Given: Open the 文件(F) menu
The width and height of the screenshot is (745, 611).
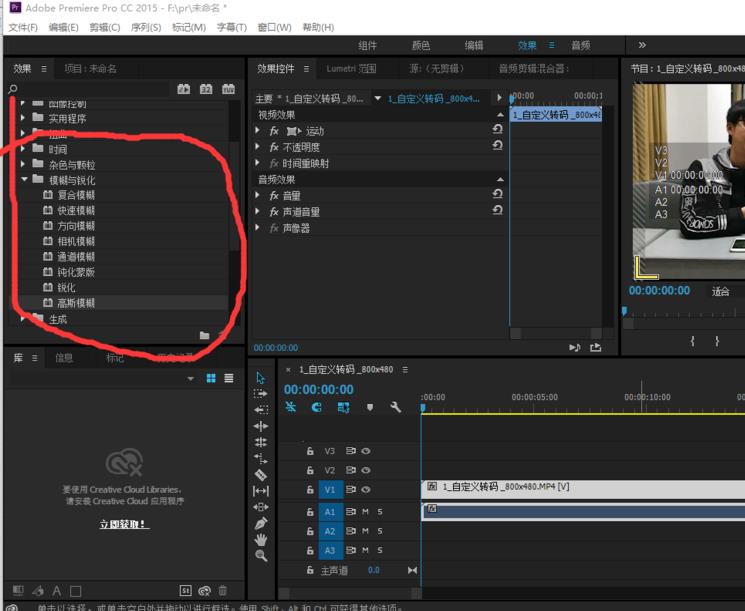Looking at the screenshot, I should [23, 27].
